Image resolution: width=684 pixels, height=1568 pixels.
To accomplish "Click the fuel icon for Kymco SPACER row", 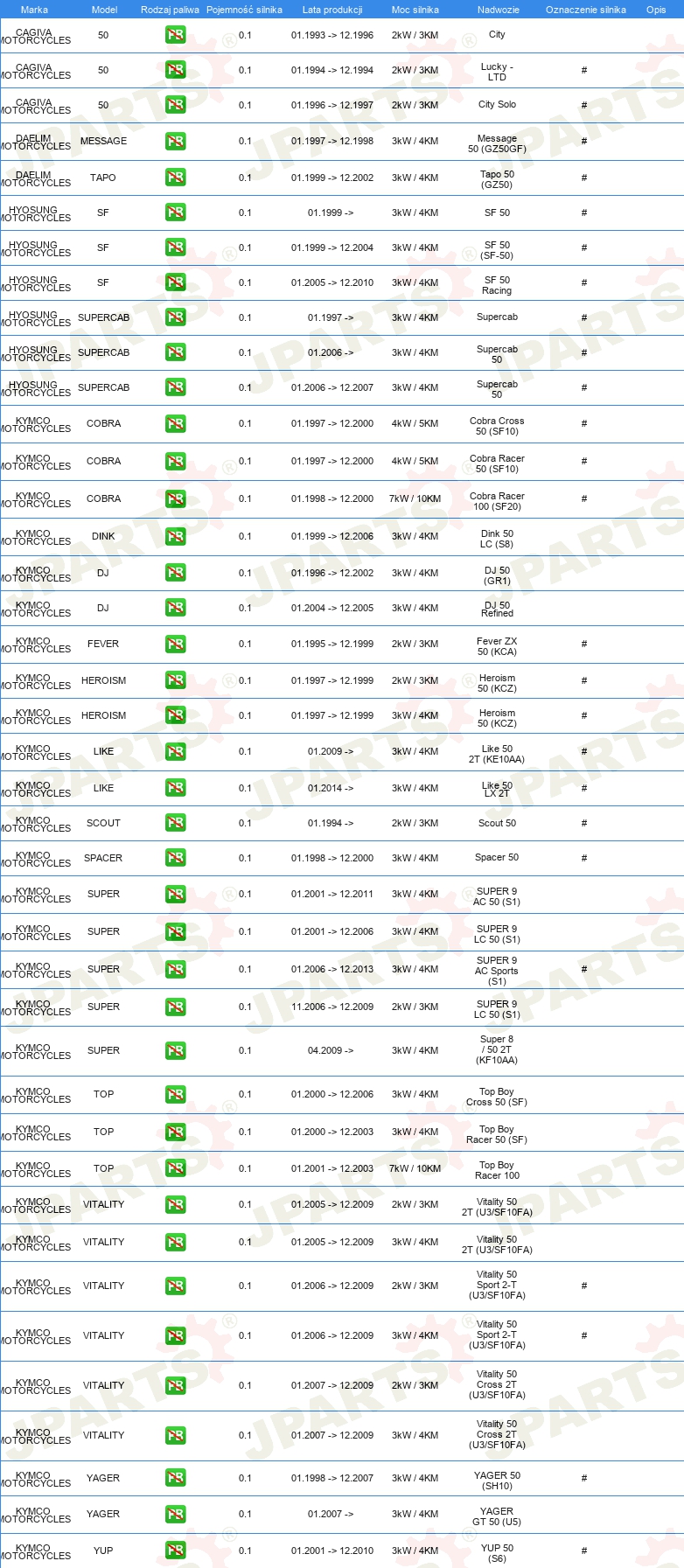I will (175, 858).
